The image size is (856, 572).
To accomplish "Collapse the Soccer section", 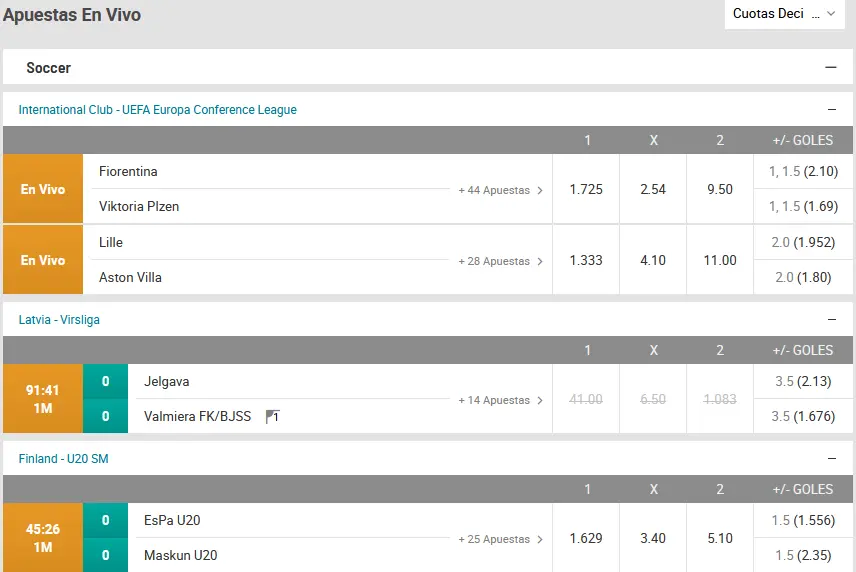I will [830, 68].
